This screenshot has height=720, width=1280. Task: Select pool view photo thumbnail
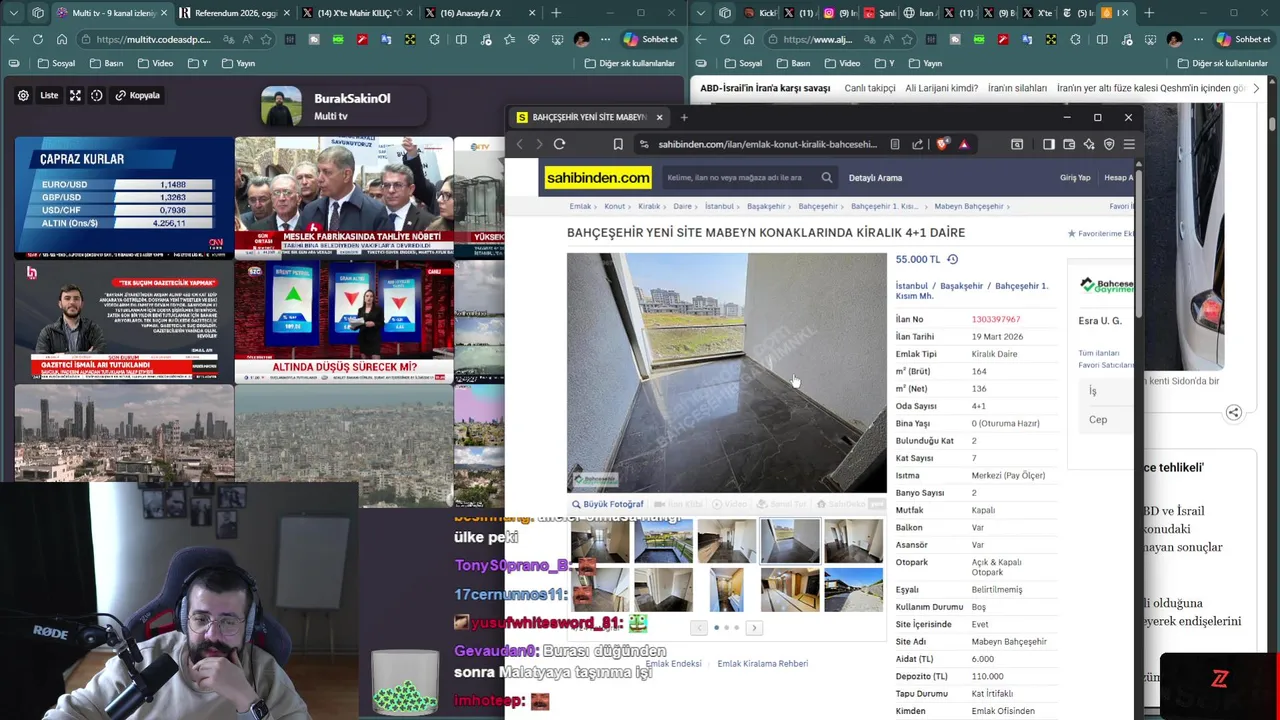[x=663, y=541]
